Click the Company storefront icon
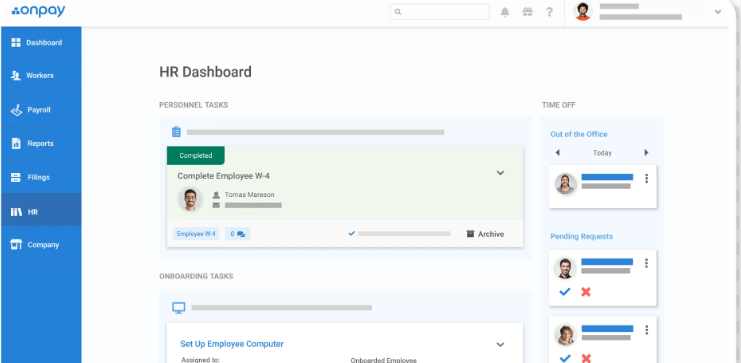 [16, 244]
